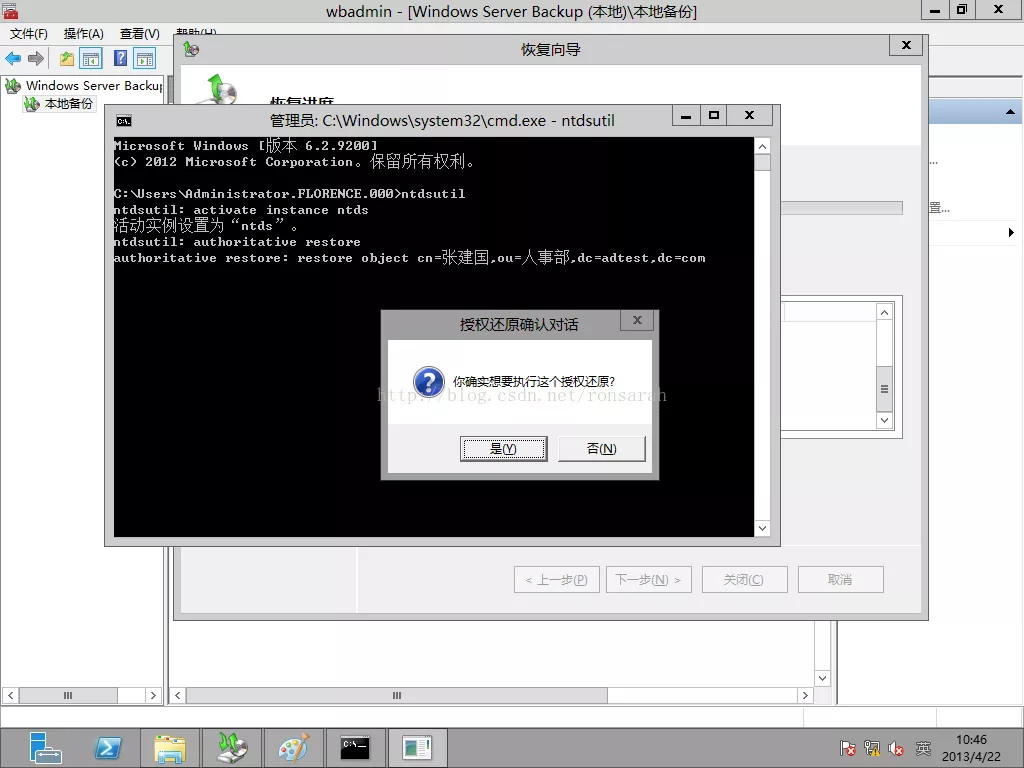The image size is (1024, 768).
Task: Confirm authoritative restore with 是(Y)
Action: coord(503,449)
